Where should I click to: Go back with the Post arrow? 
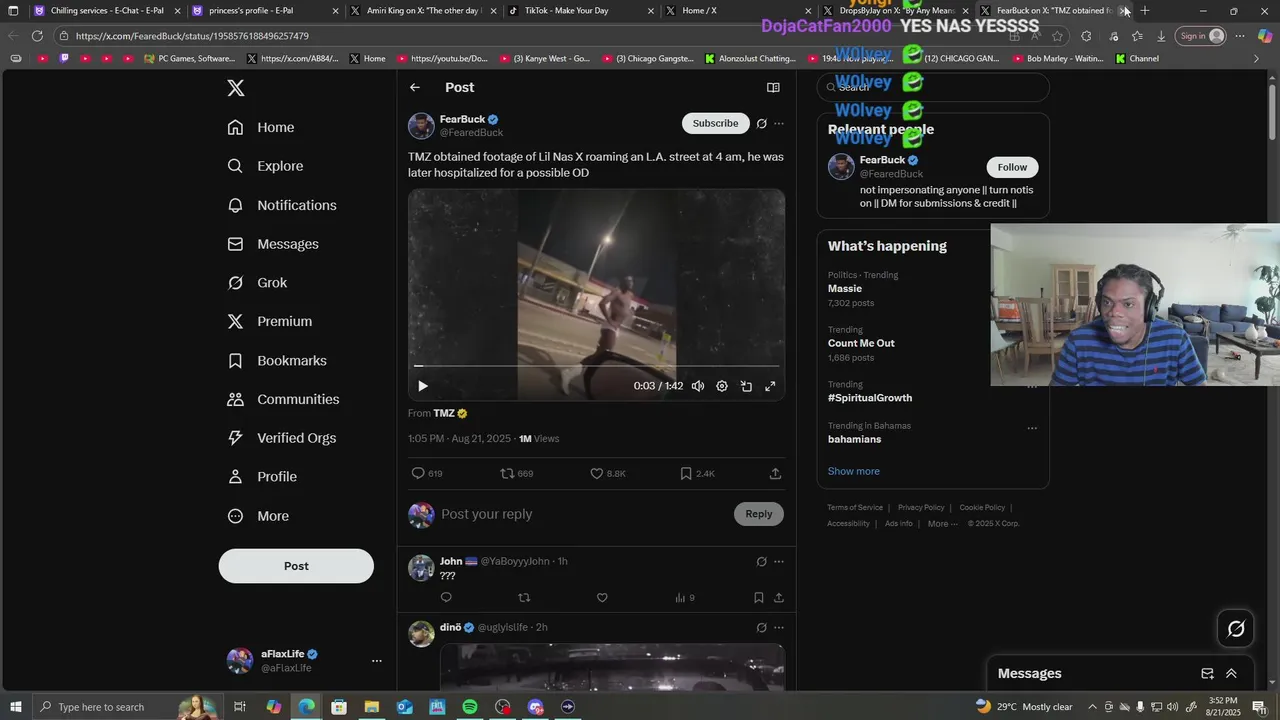[415, 88]
